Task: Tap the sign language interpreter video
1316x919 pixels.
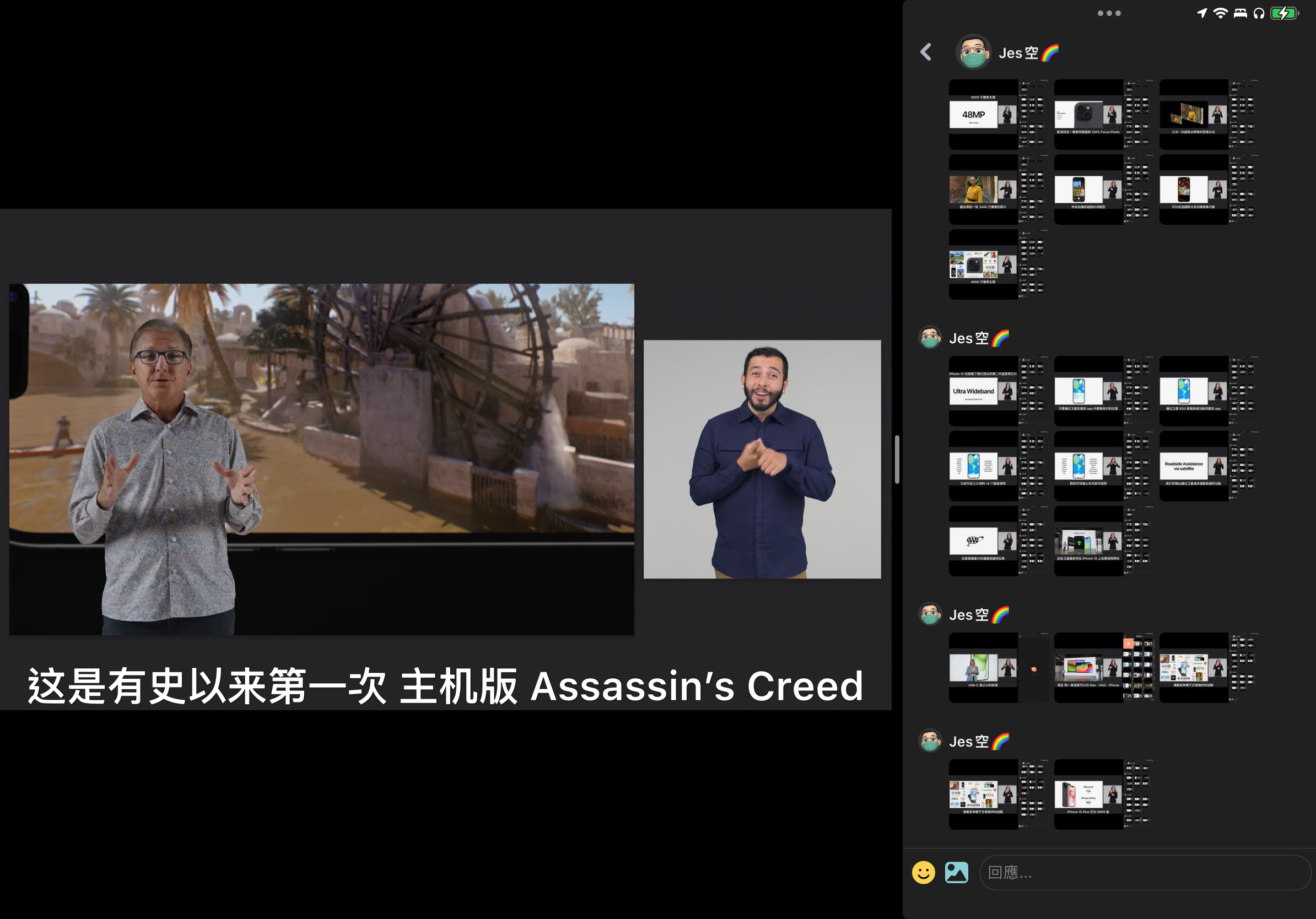Action: click(762, 459)
